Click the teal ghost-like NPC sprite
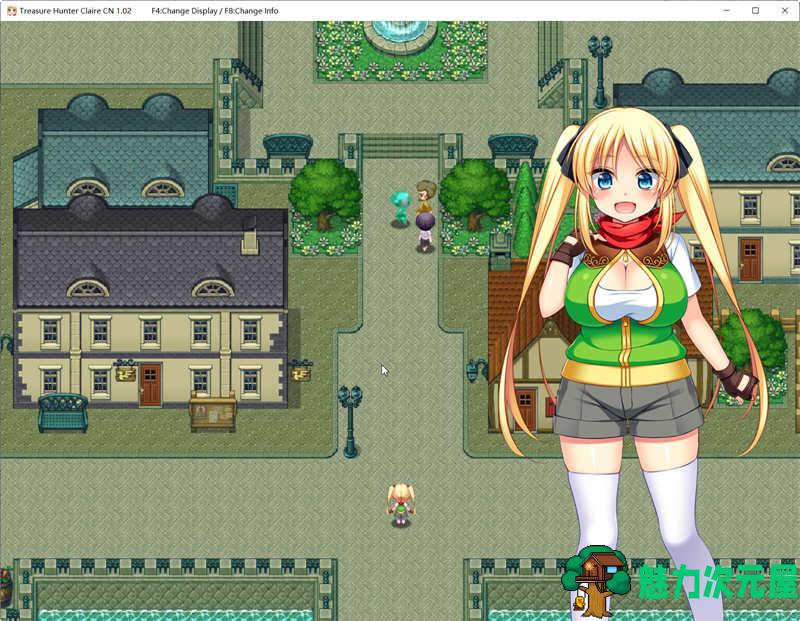Screen dimensions: 800x621 pos(401,208)
